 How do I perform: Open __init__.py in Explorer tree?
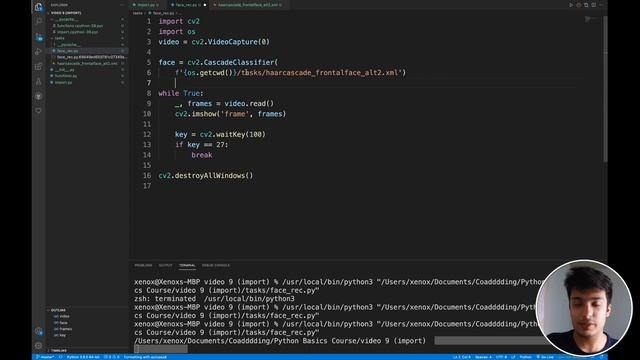pos(87,70)
